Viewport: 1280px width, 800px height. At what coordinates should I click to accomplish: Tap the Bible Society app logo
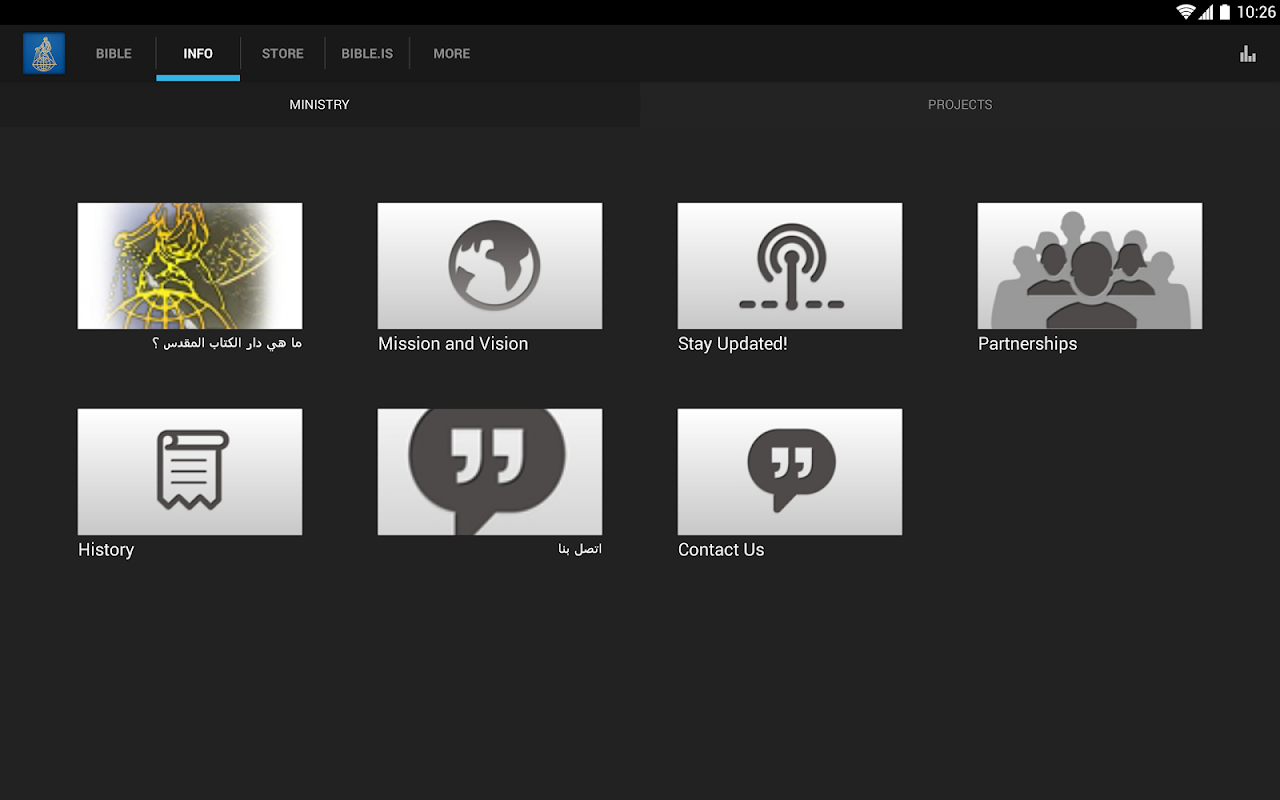click(44, 53)
